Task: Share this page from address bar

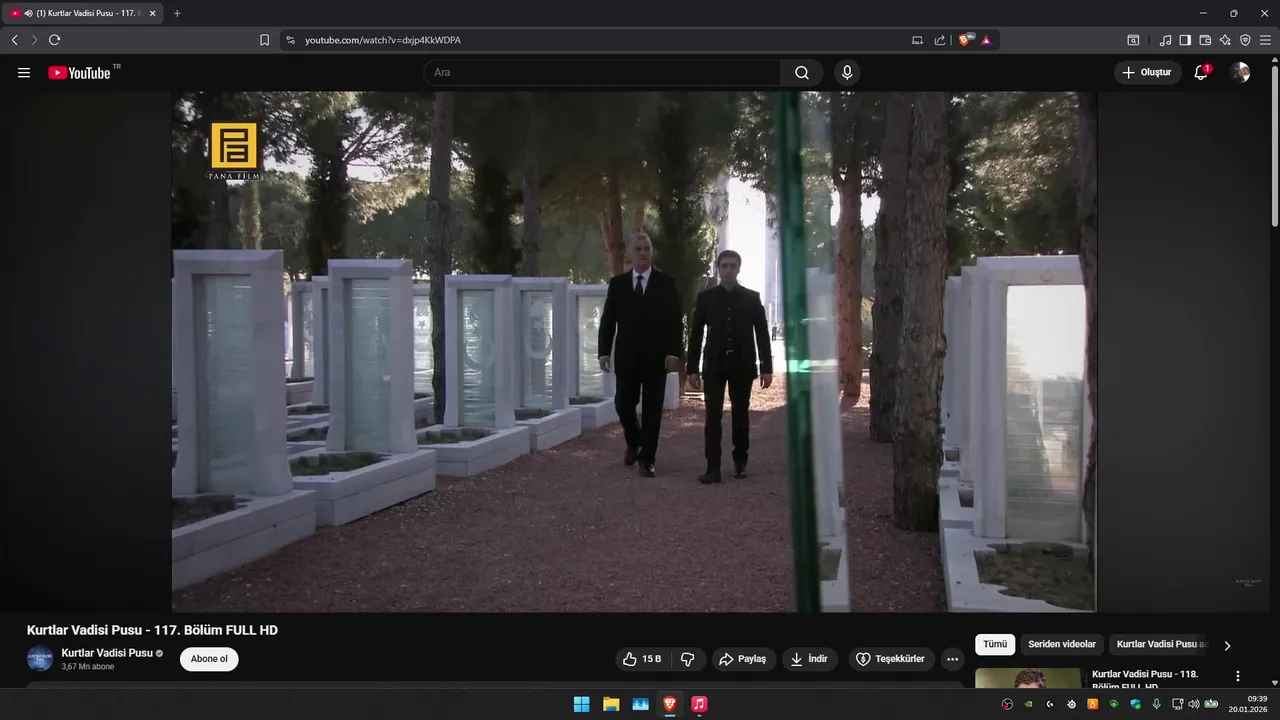Action: [940, 40]
